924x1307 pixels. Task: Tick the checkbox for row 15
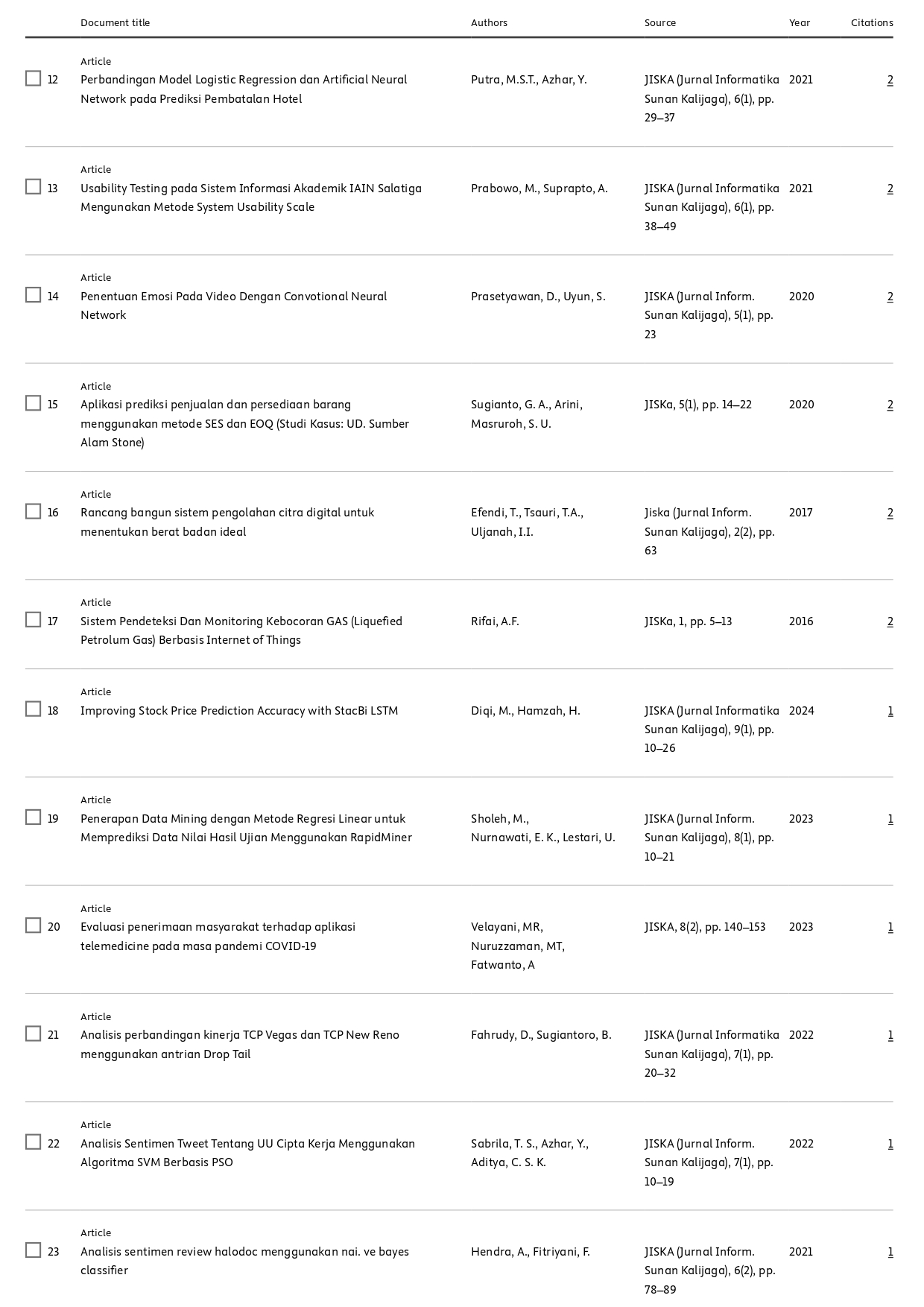[x=33, y=404]
